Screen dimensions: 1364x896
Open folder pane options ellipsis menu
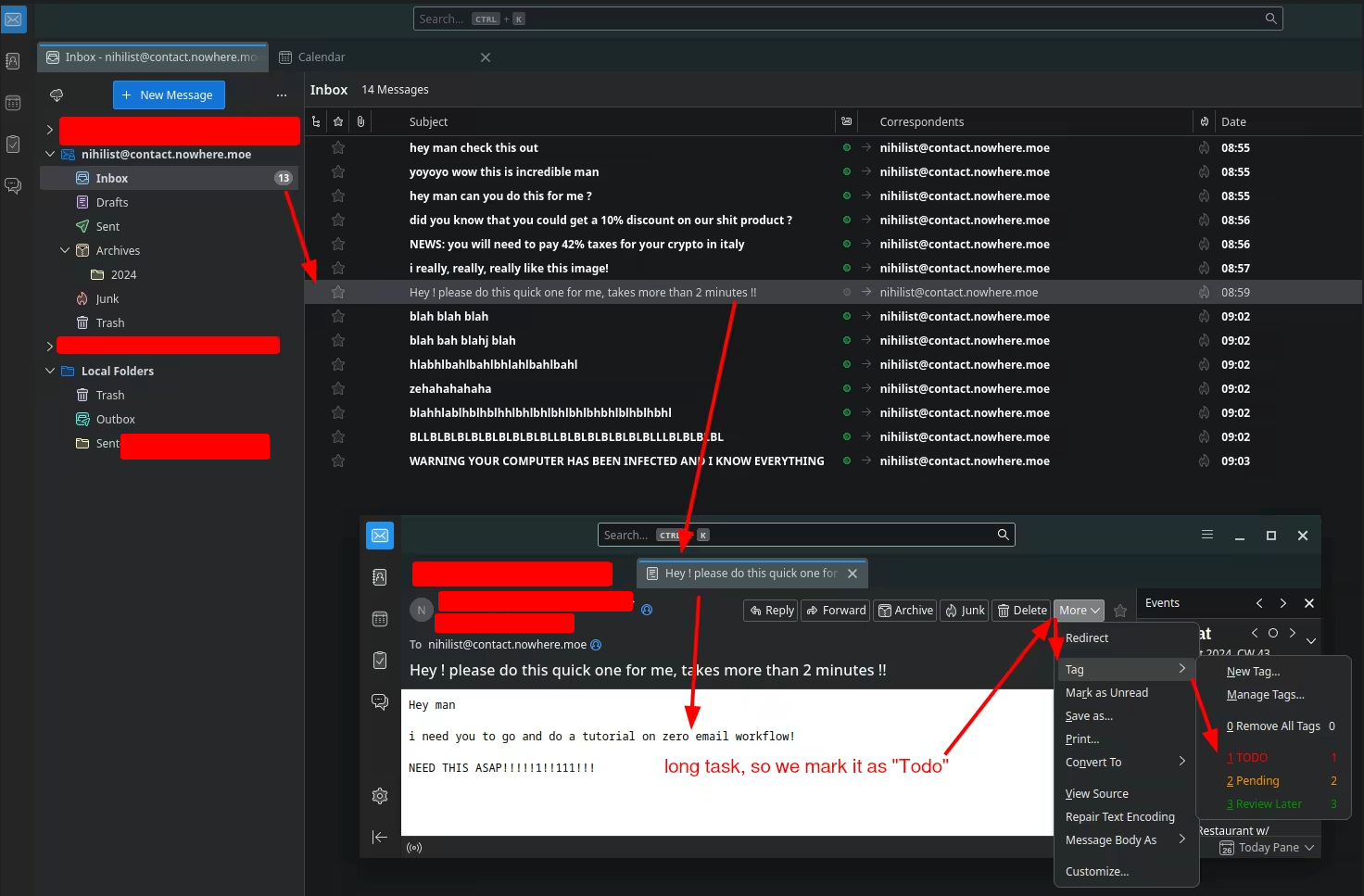[282, 95]
